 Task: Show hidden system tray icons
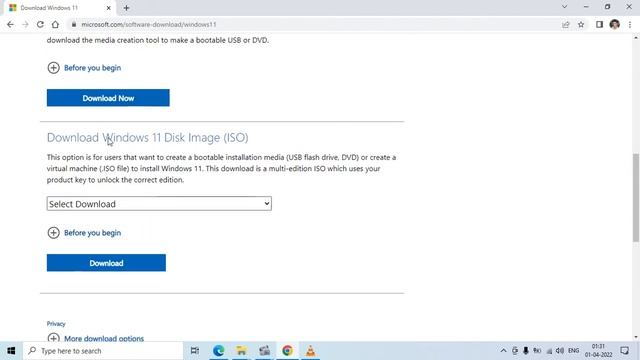click(x=503, y=351)
